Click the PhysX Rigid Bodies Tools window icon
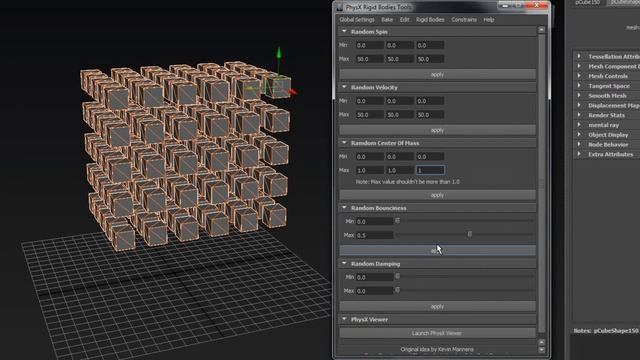This screenshot has height=360, width=640. pyautogui.click(x=340, y=7)
